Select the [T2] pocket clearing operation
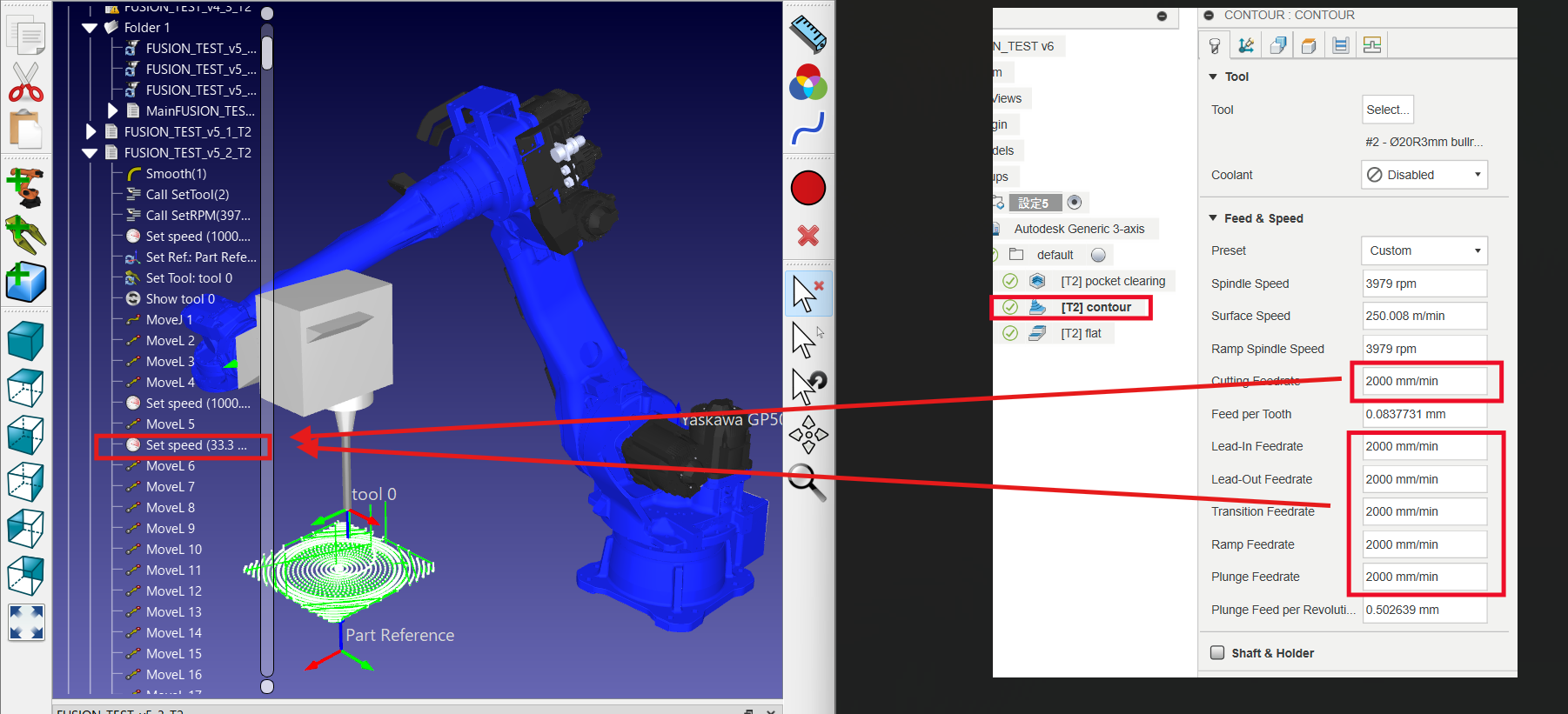This screenshot has width=1568, height=714. click(x=1112, y=281)
